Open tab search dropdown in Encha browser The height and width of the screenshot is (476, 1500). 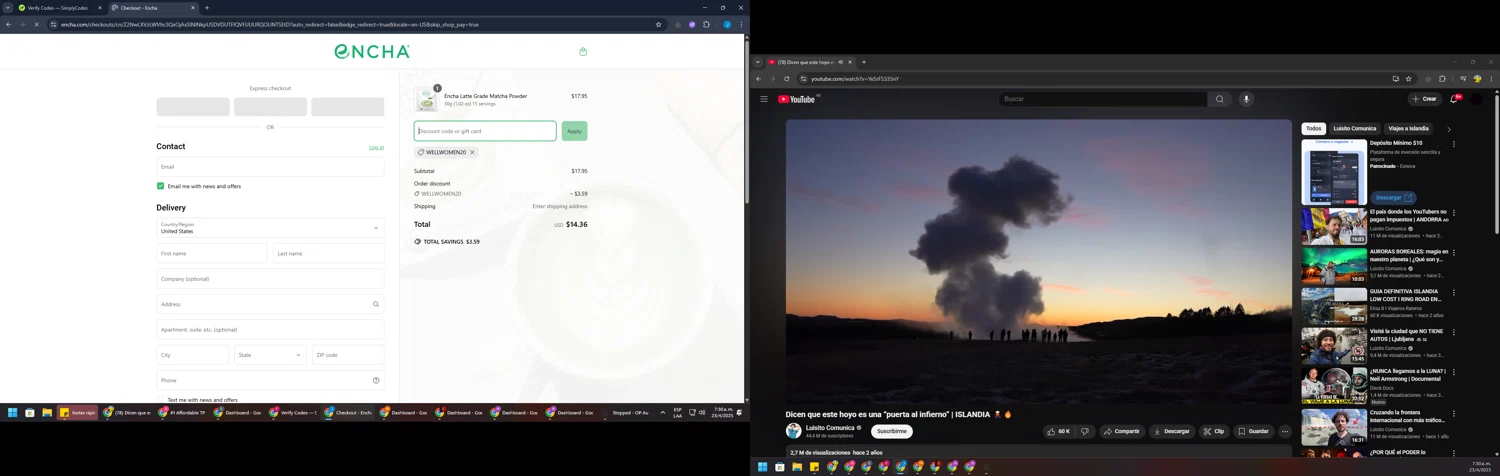(6, 8)
